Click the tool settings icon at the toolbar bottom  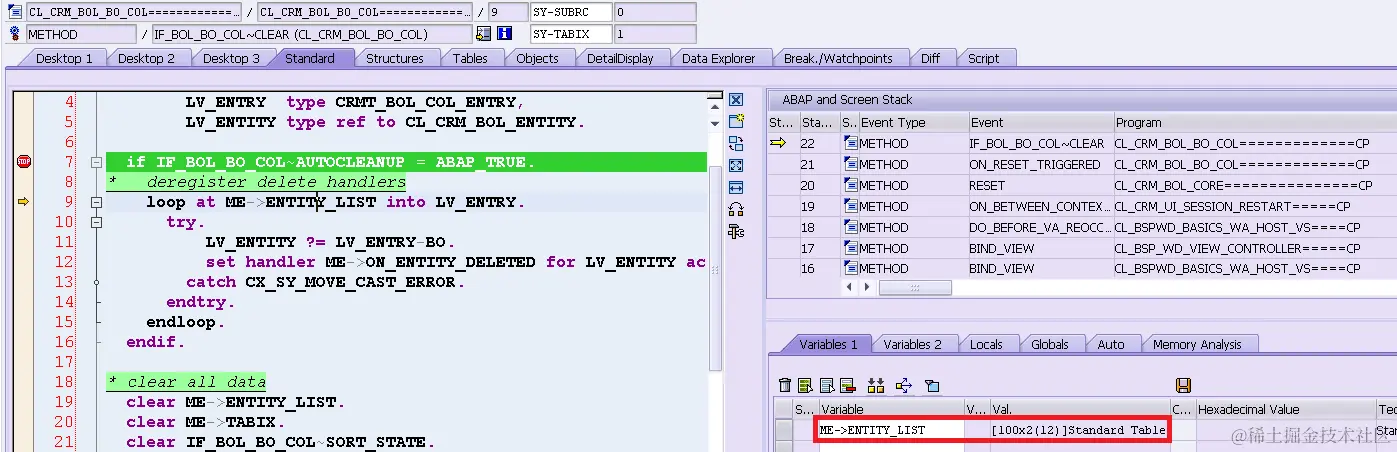click(736, 231)
